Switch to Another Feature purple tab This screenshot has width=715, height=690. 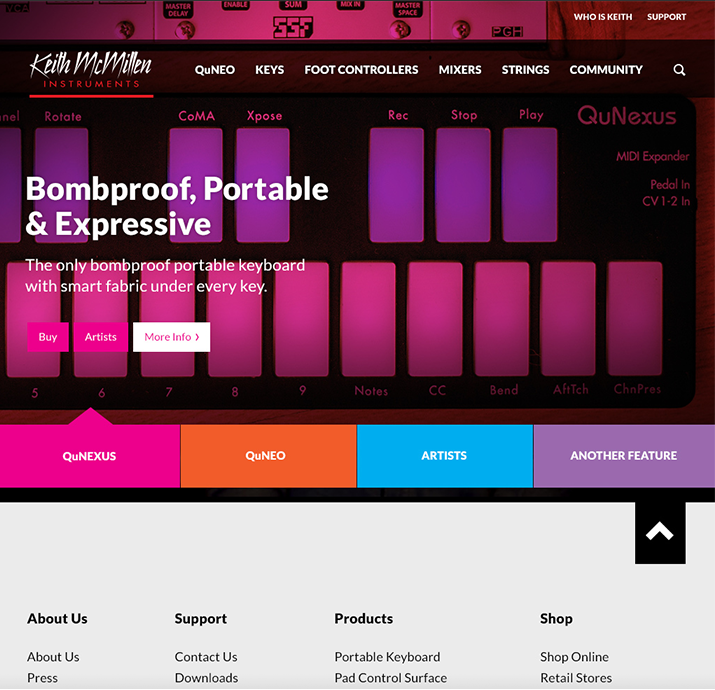click(623, 456)
